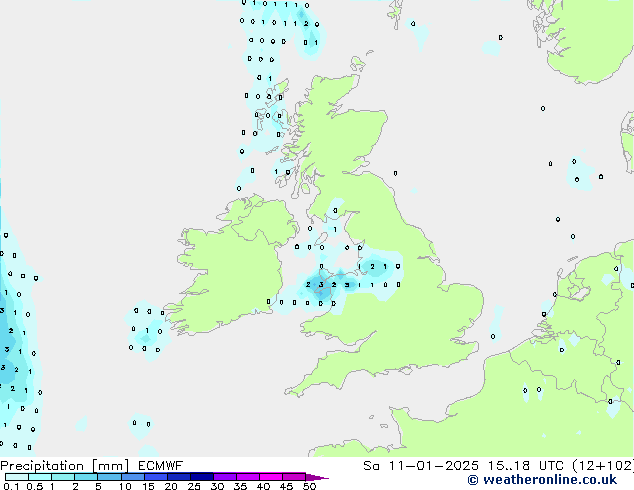Click the rain patch southwest of Ireland
Image resolution: width=634 pixels, height=490 pixels.
(x=147, y=331)
